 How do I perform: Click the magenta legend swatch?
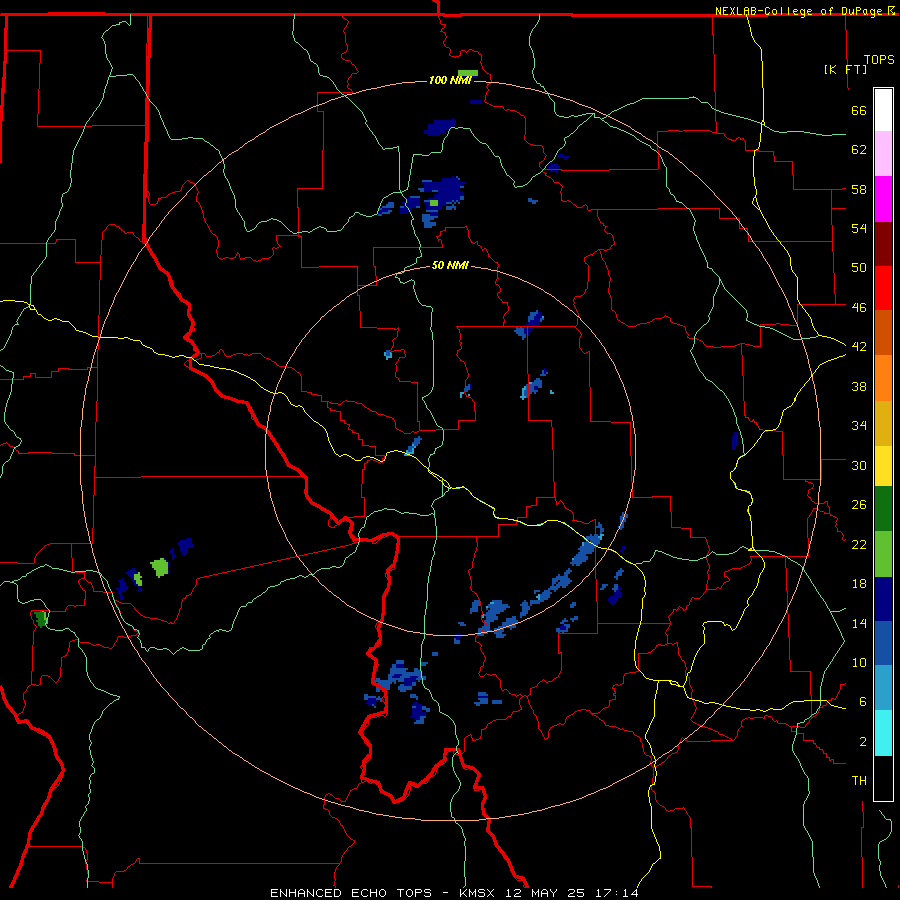click(883, 199)
